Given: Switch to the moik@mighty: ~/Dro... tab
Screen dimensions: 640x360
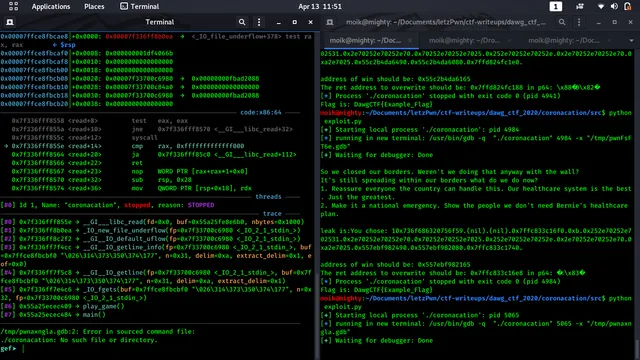Looking at the screenshot, I should [464, 40].
